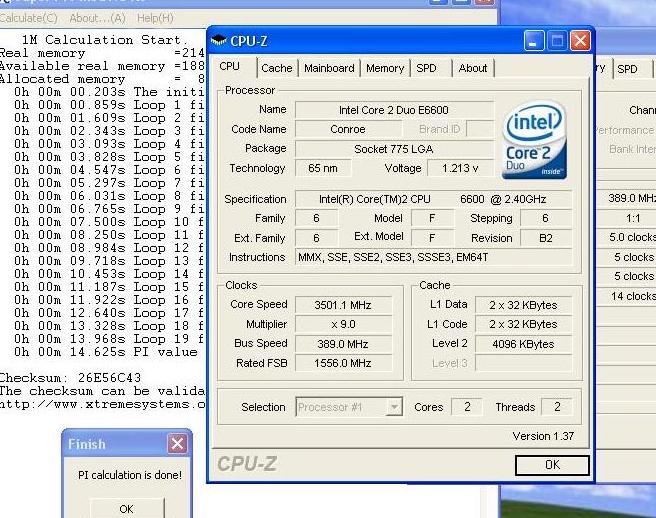Click the Intel Core 2 Duo logo
Screen dimensions: 656x518
[x=534, y=140]
